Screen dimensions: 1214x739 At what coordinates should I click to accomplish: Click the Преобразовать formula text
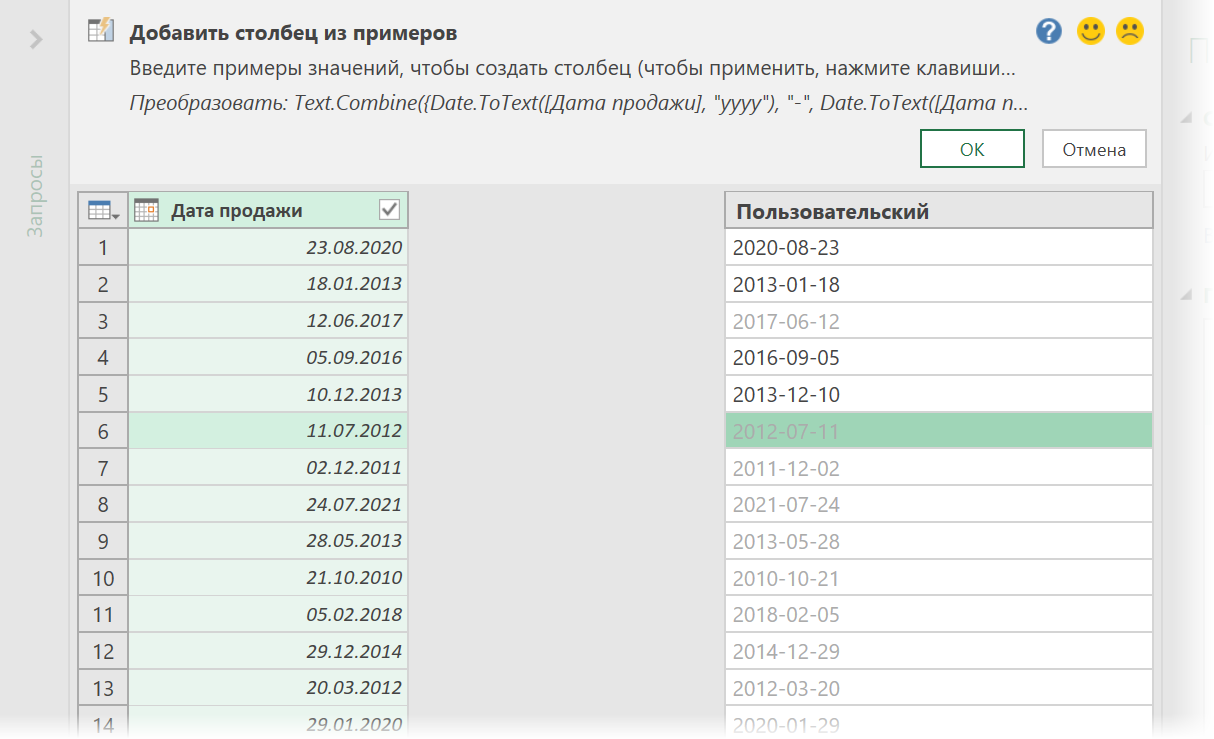pos(579,103)
